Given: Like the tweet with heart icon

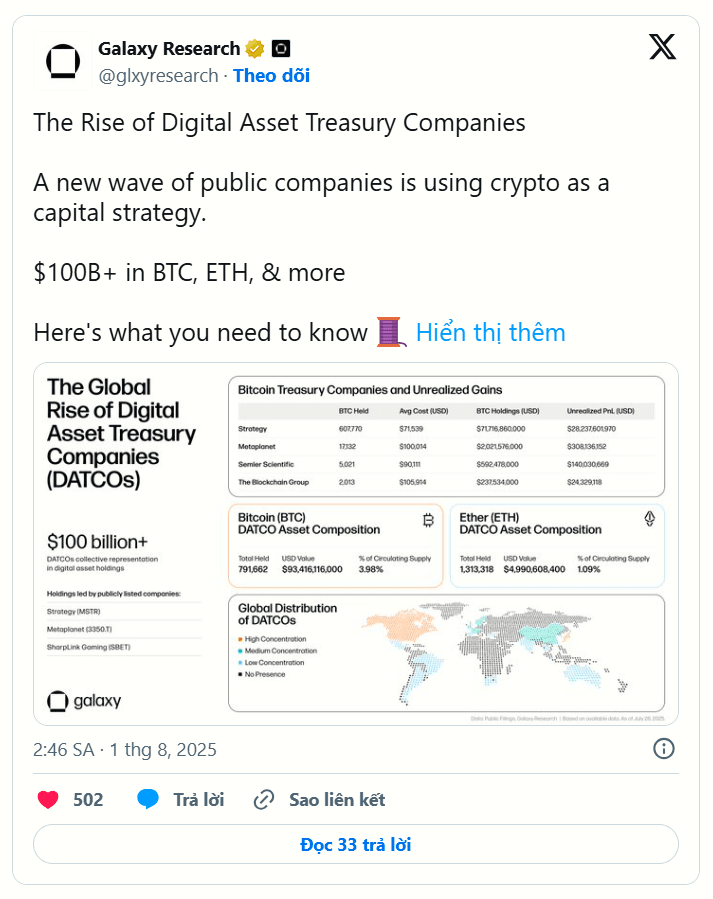Looking at the screenshot, I should [x=48, y=799].
